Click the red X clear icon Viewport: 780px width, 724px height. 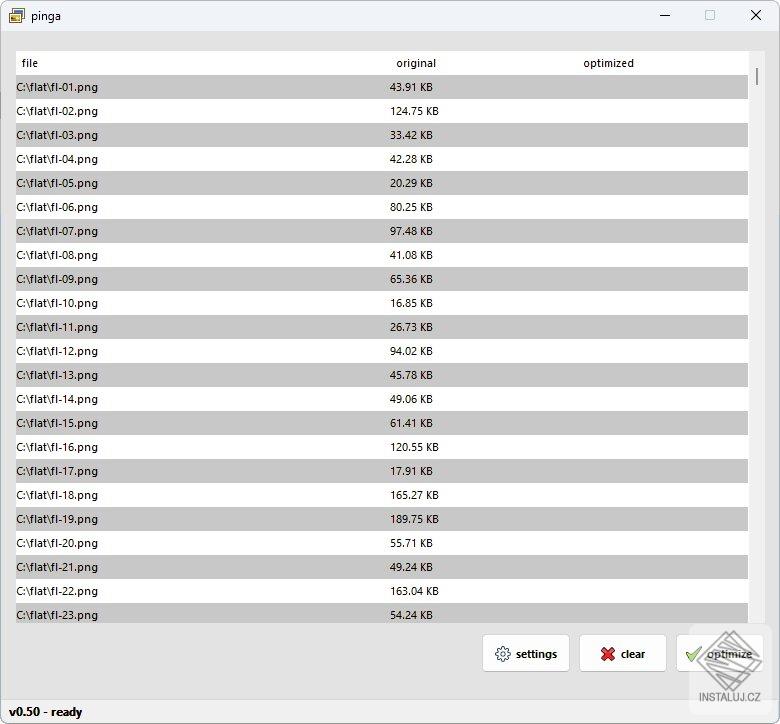607,654
